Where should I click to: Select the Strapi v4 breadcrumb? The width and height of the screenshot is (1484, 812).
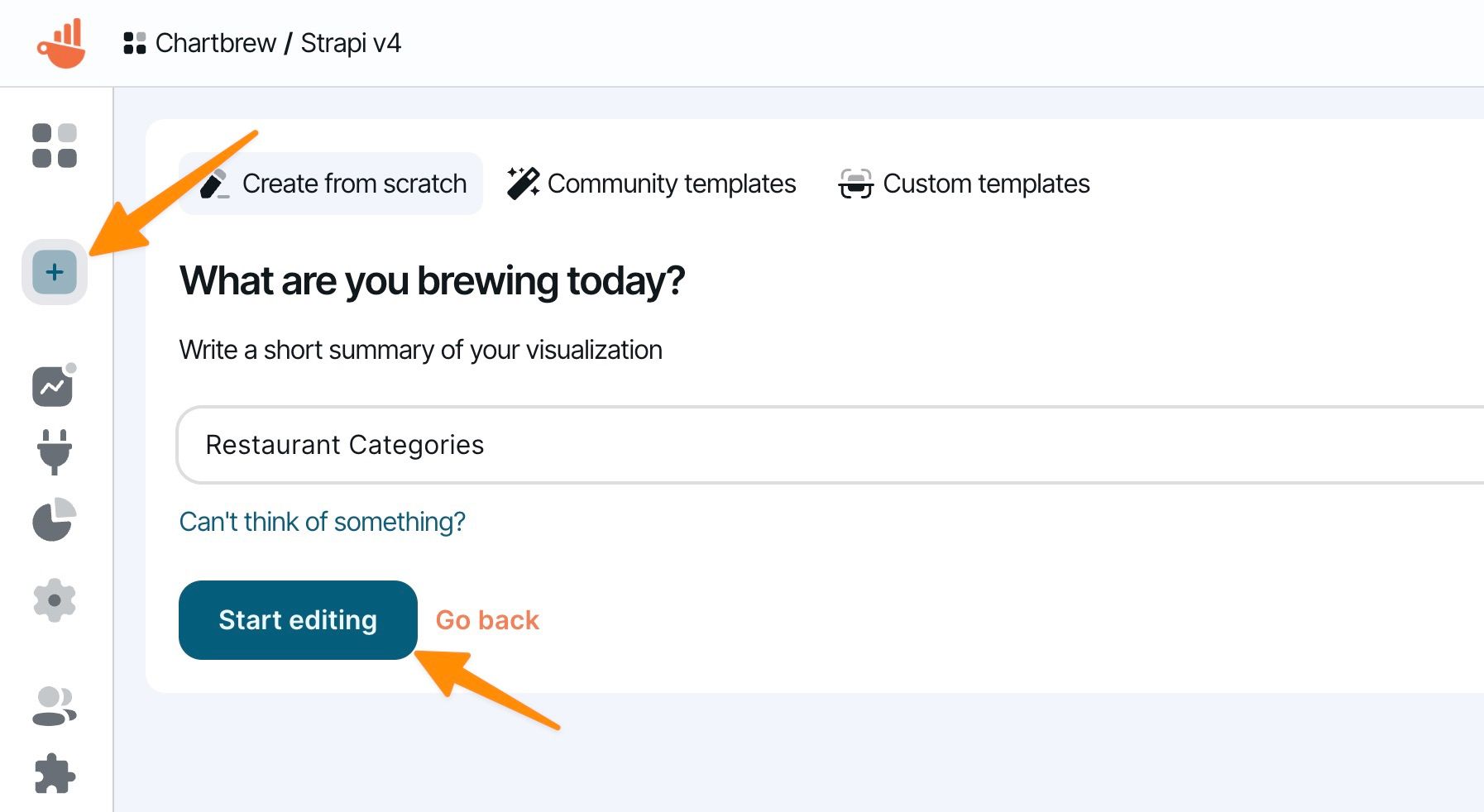point(351,43)
